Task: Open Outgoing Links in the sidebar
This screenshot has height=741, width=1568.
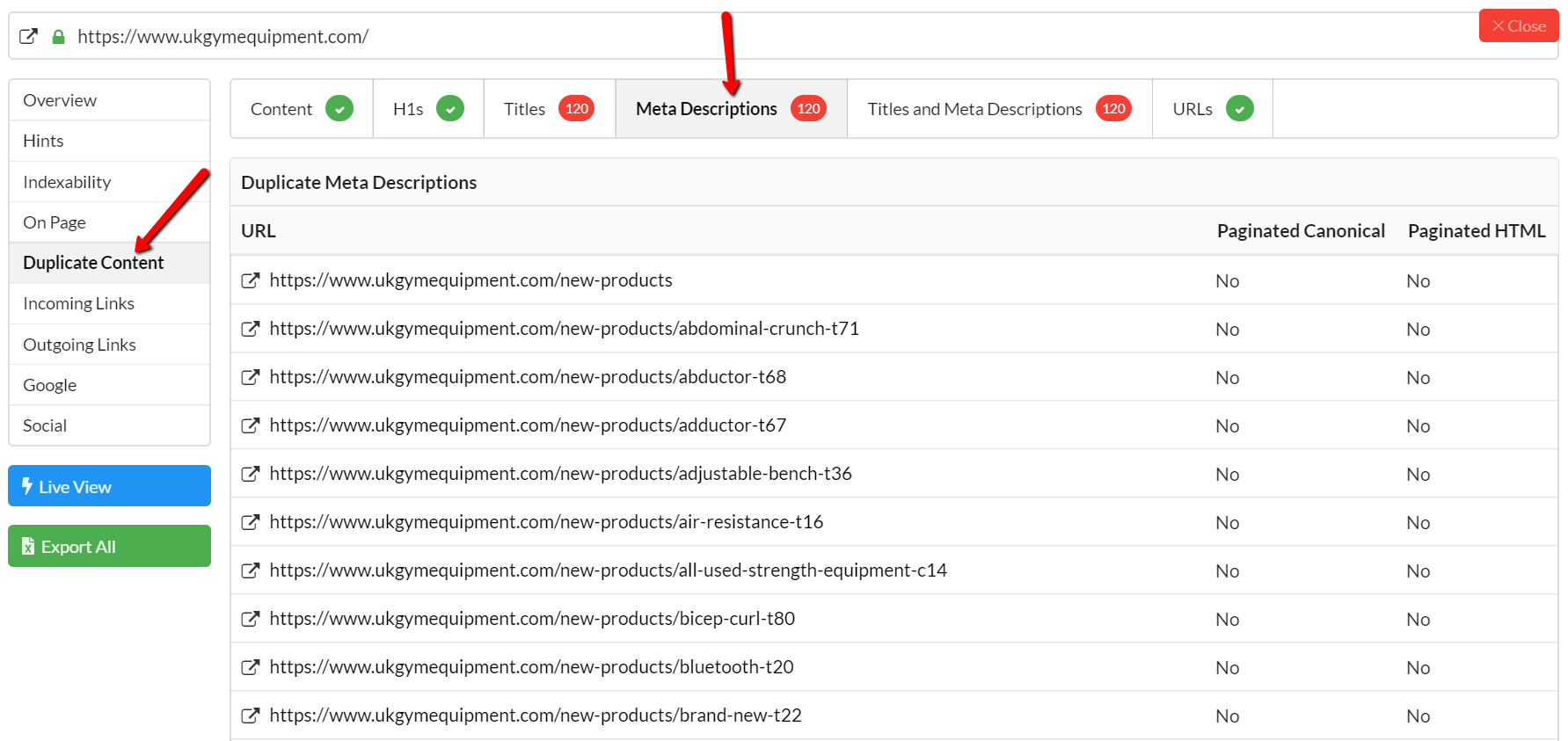Action: (110, 345)
